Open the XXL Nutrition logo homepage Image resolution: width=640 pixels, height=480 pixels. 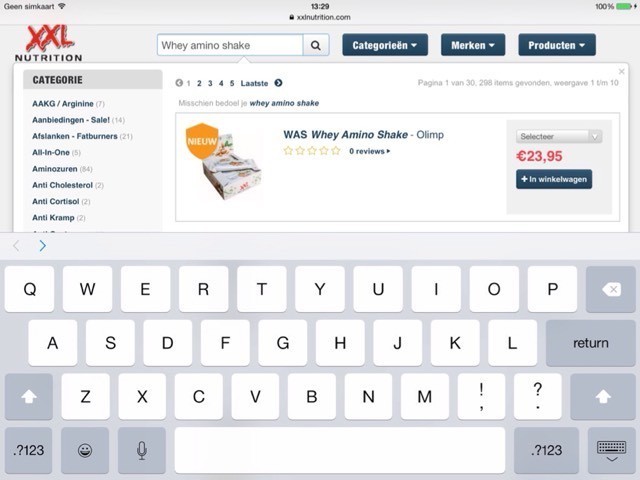[x=49, y=43]
